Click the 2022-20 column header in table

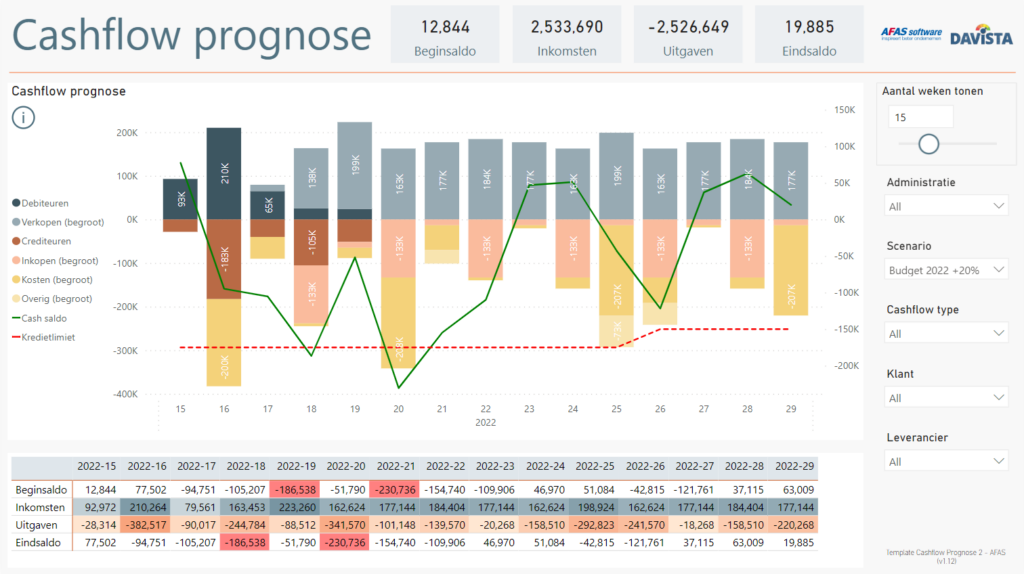(x=348, y=467)
